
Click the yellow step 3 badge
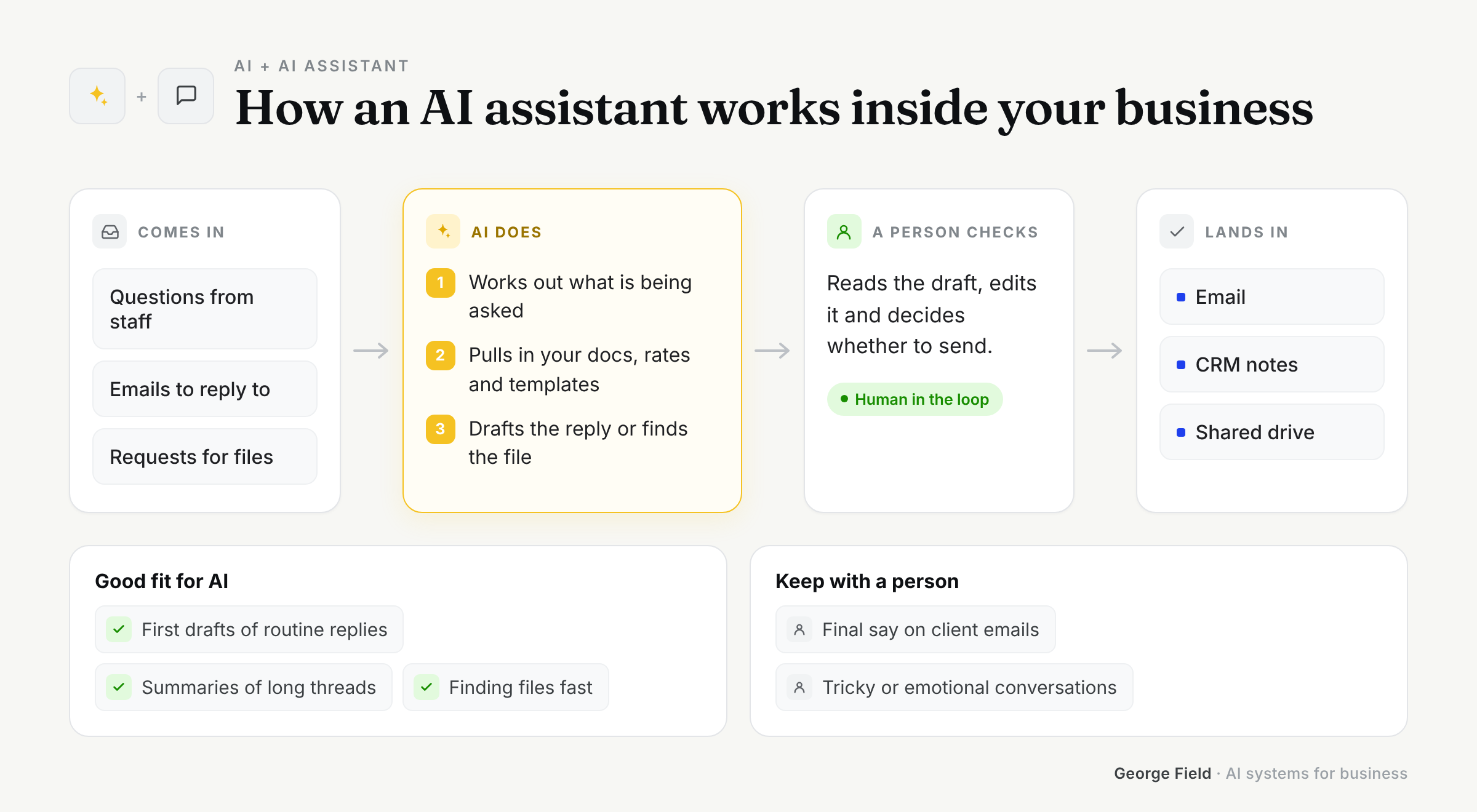pyautogui.click(x=441, y=429)
